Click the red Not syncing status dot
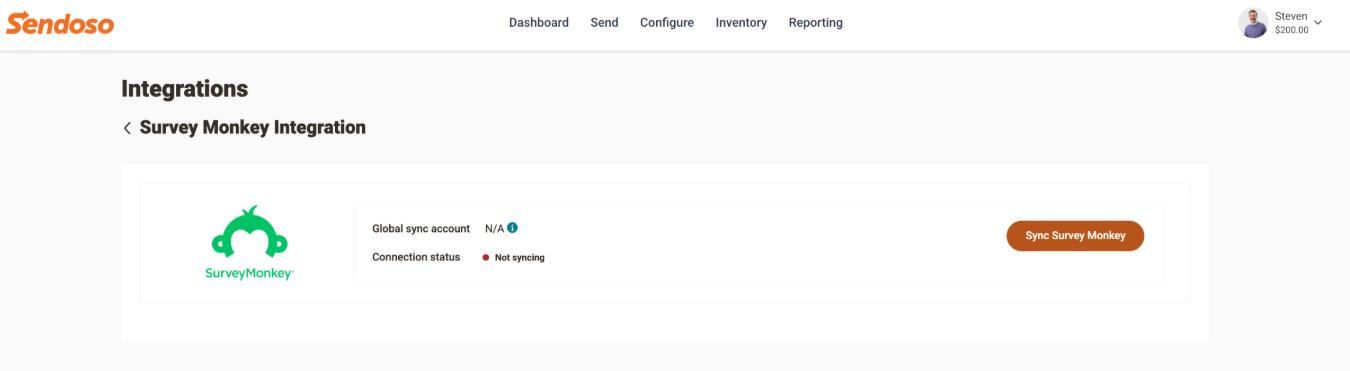Viewport: 1350px width, 371px height. click(486, 258)
